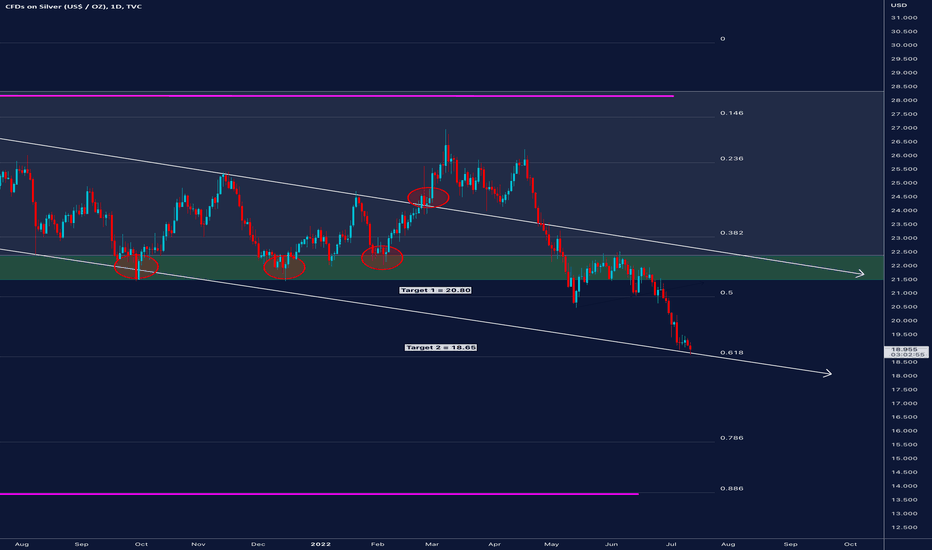The height and width of the screenshot is (550, 932).
Task: Click the Dec label on time axis
Action: pyautogui.click(x=258, y=544)
